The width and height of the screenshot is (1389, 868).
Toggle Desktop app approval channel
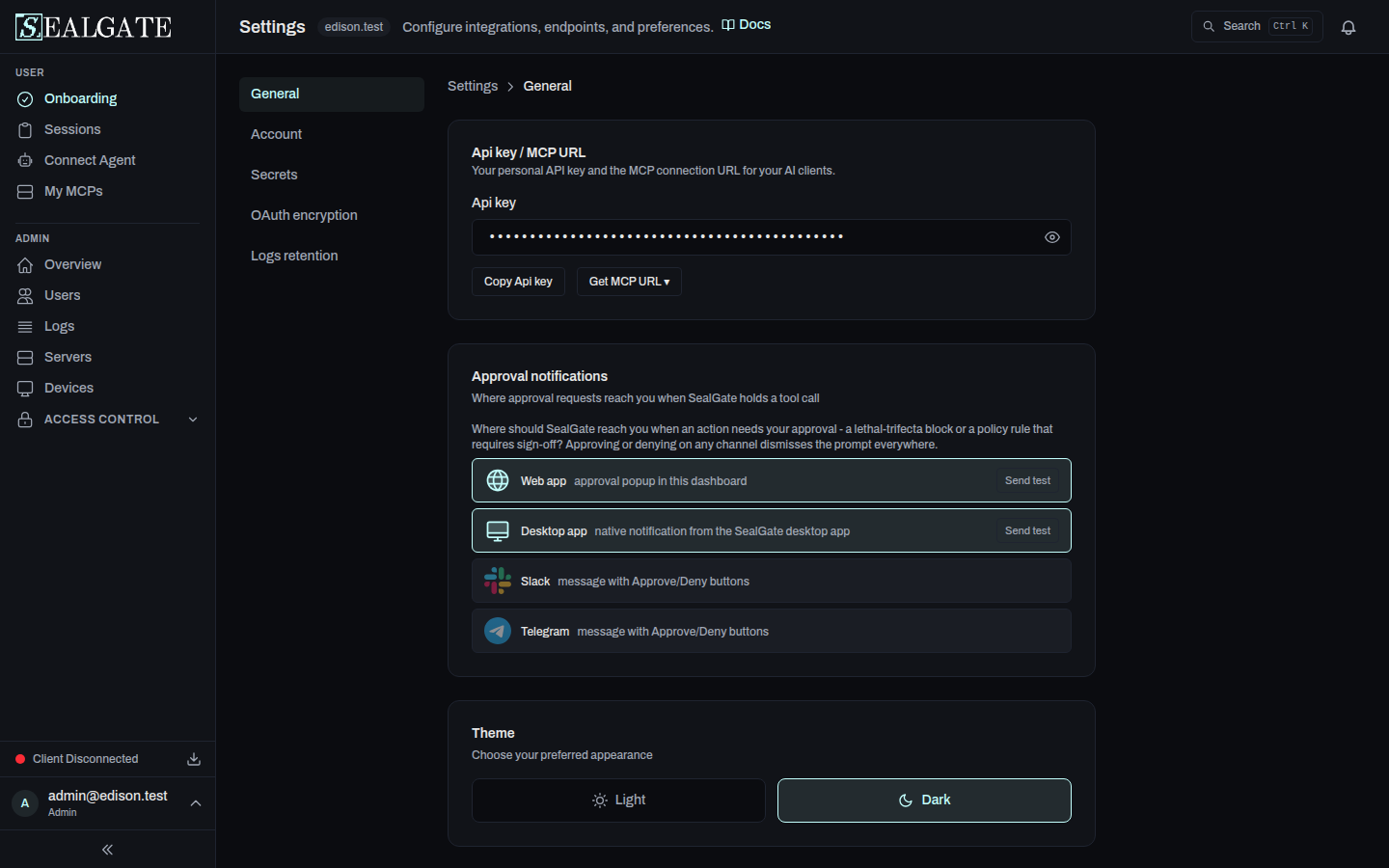point(772,530)
